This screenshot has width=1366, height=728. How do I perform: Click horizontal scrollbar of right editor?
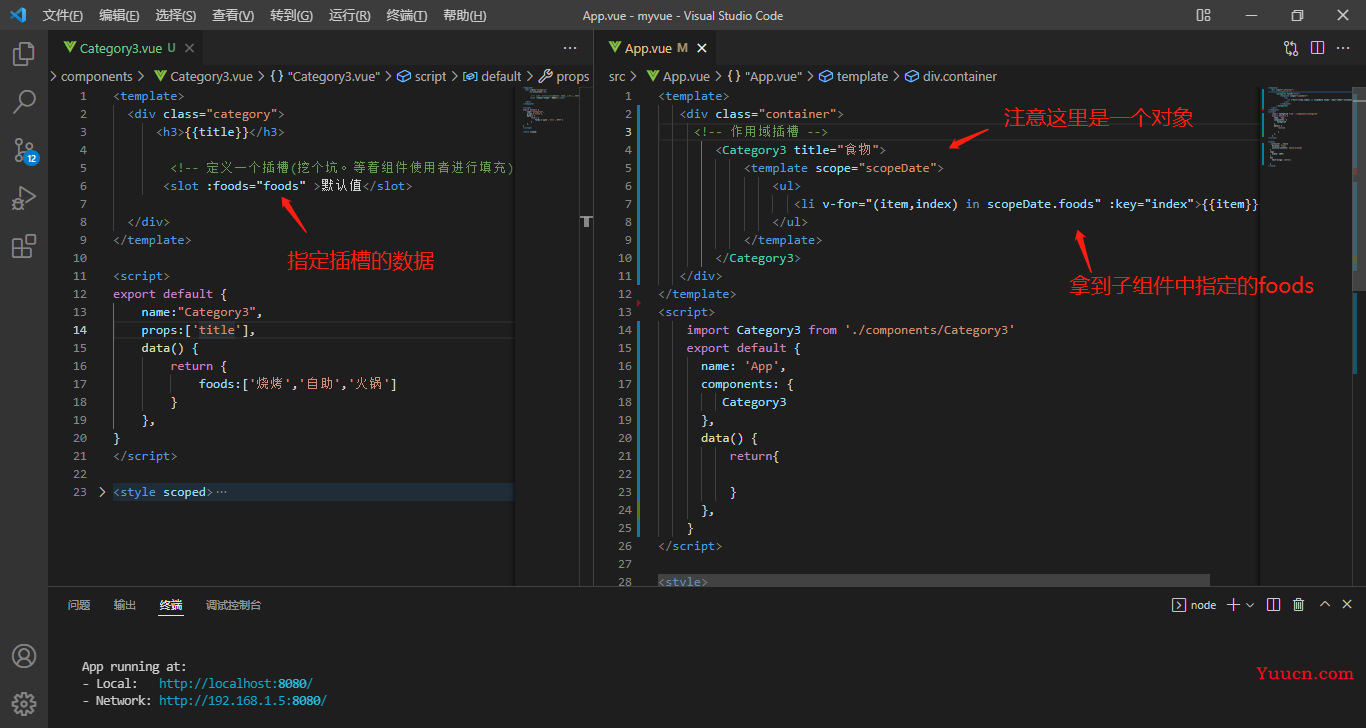(x=933, y=580)
